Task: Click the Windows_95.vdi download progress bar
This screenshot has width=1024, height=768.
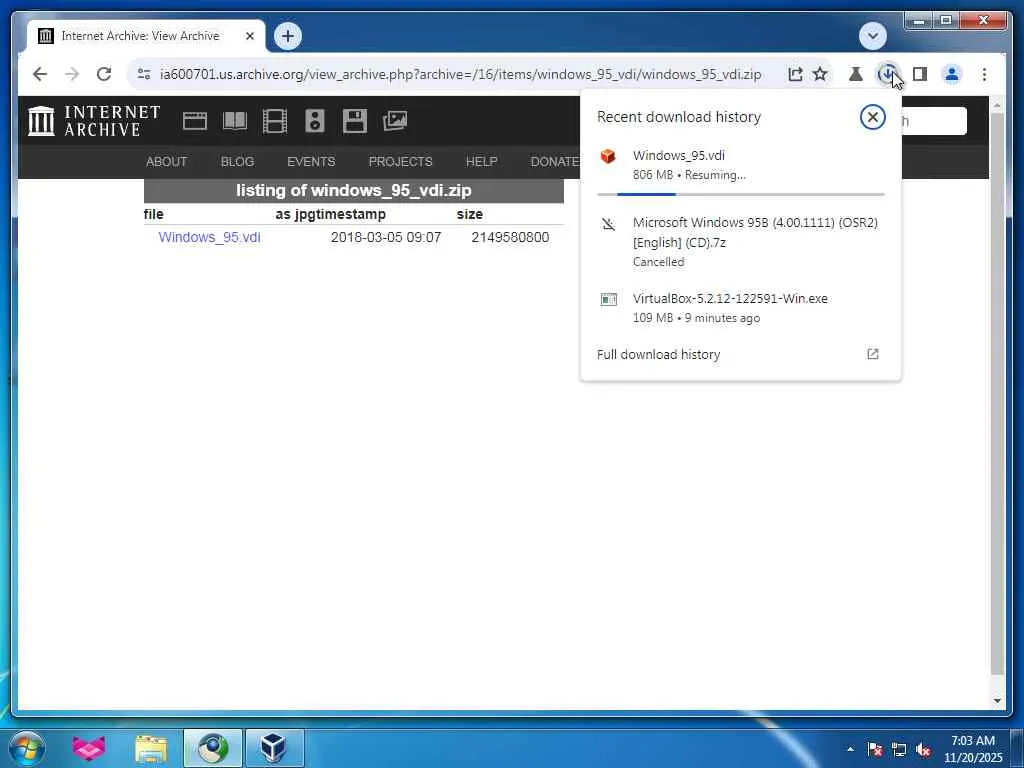Action: click(x=741, y=195)
